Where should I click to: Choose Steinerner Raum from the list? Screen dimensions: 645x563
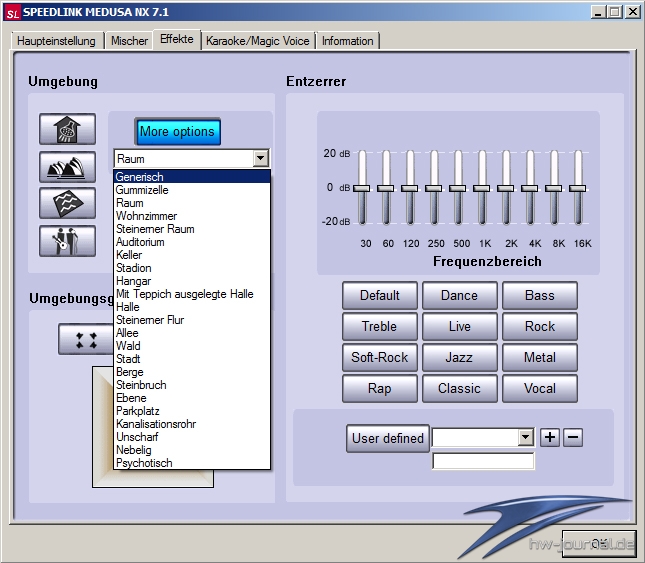coord(192,229)
